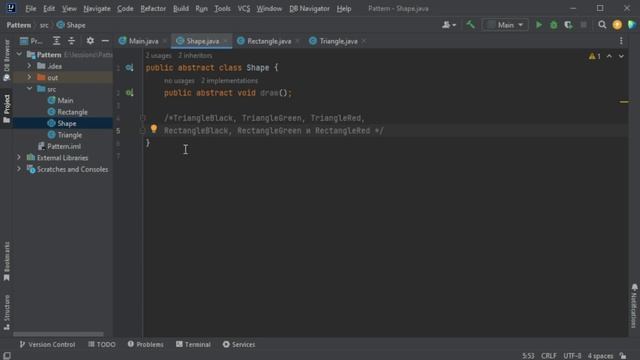Build project with hammer icon

pos(470,25)
